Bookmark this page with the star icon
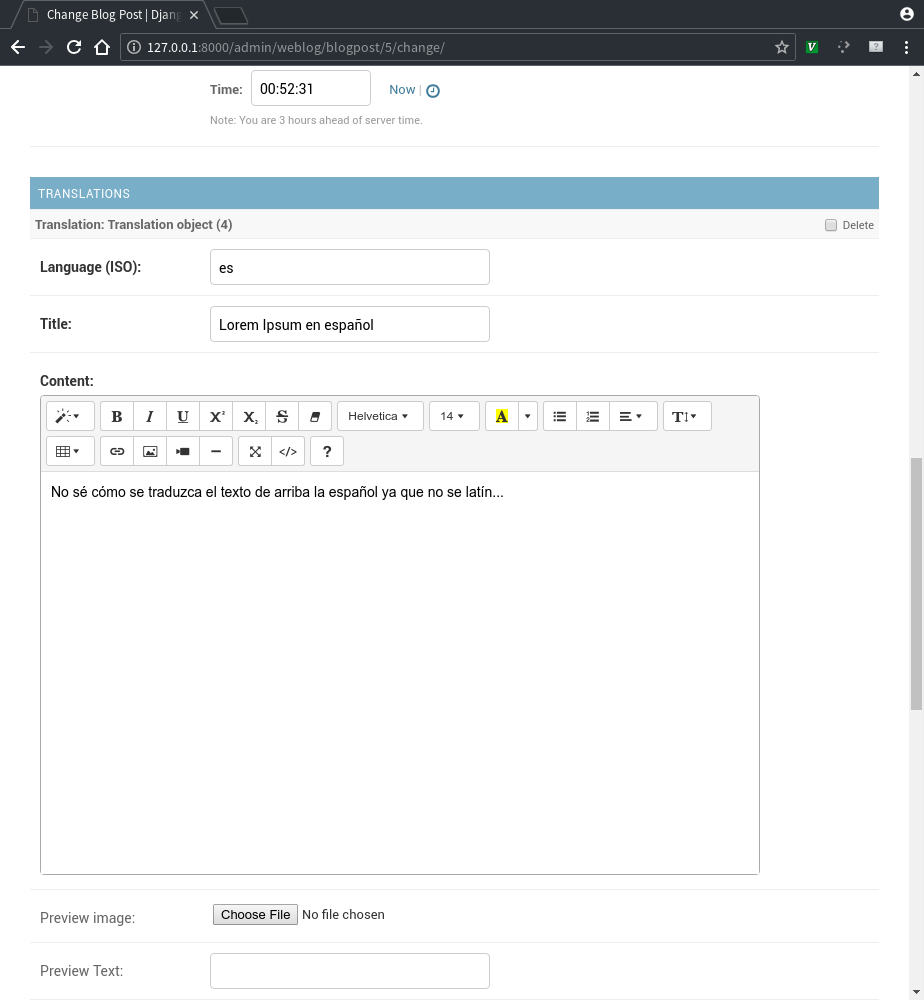924x1000 pixels. point(782,47)
